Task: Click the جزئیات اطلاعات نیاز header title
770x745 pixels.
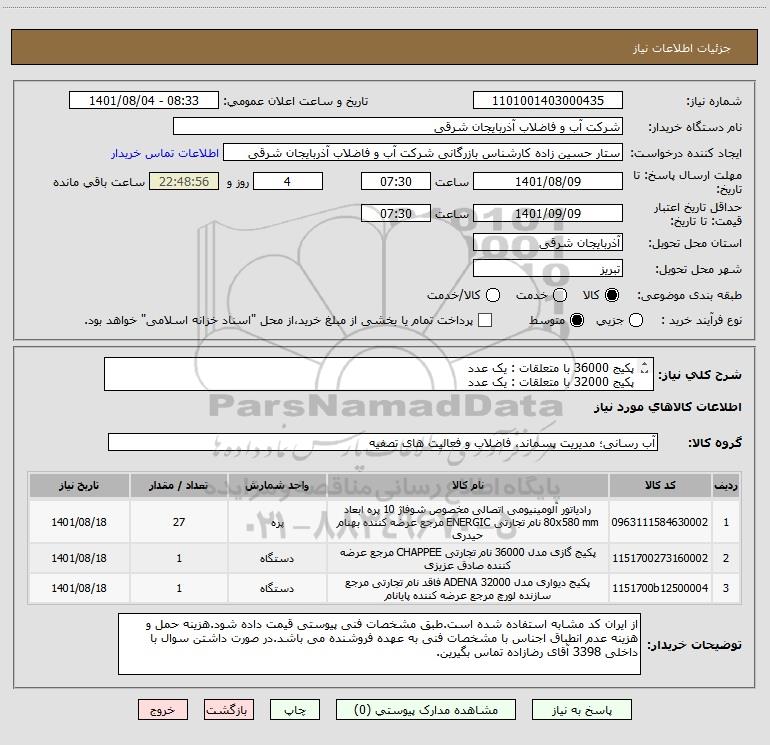Action: [x=682, y=48]
